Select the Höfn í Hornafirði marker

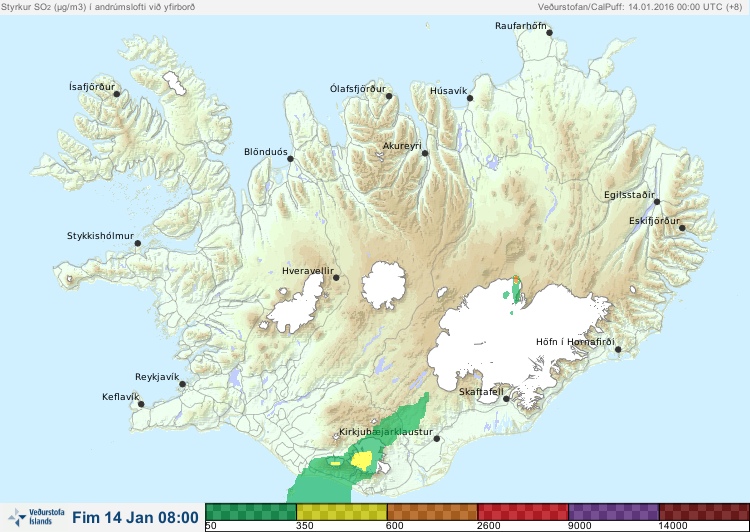(618, 349)
